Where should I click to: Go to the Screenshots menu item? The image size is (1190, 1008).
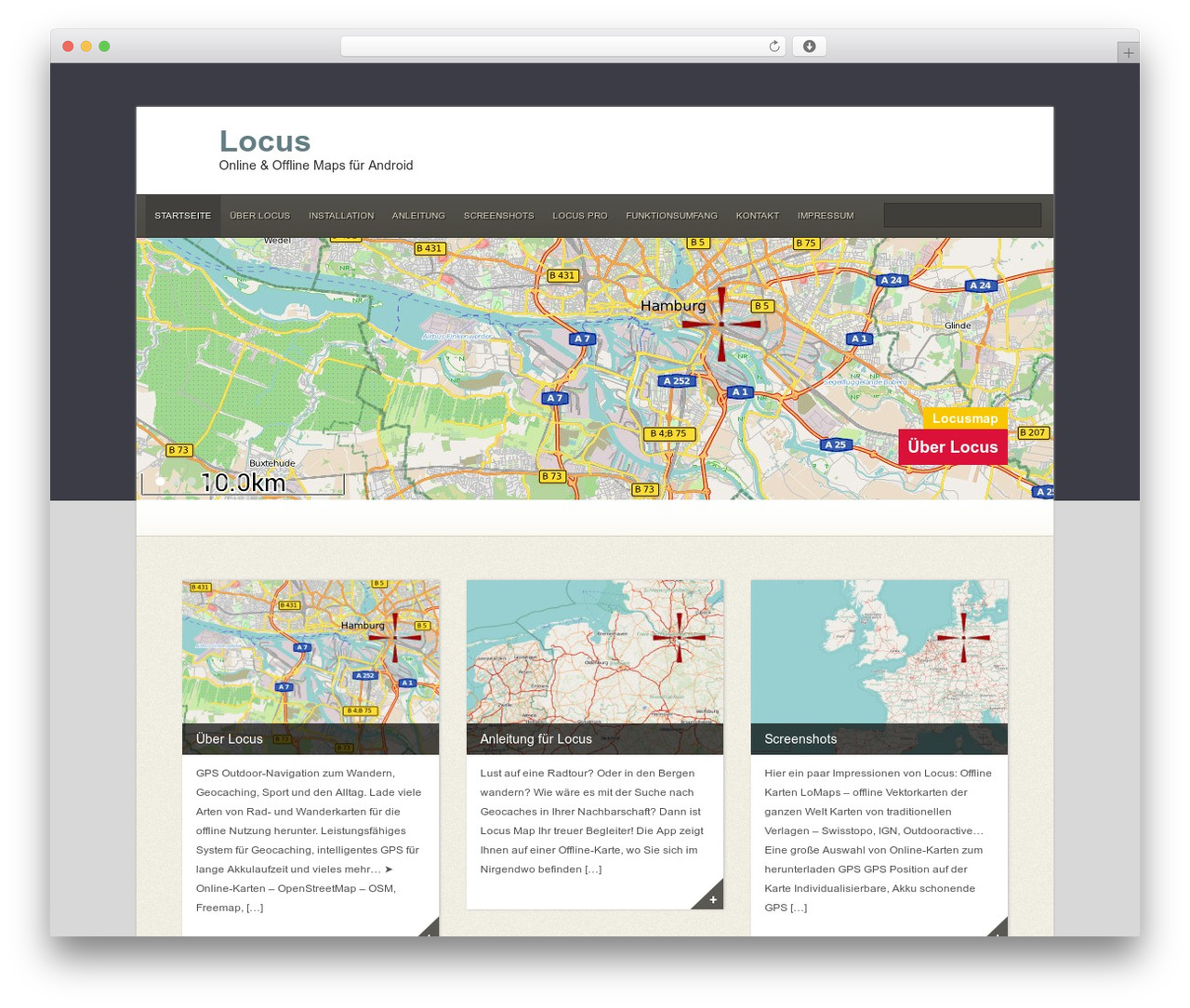499,216
